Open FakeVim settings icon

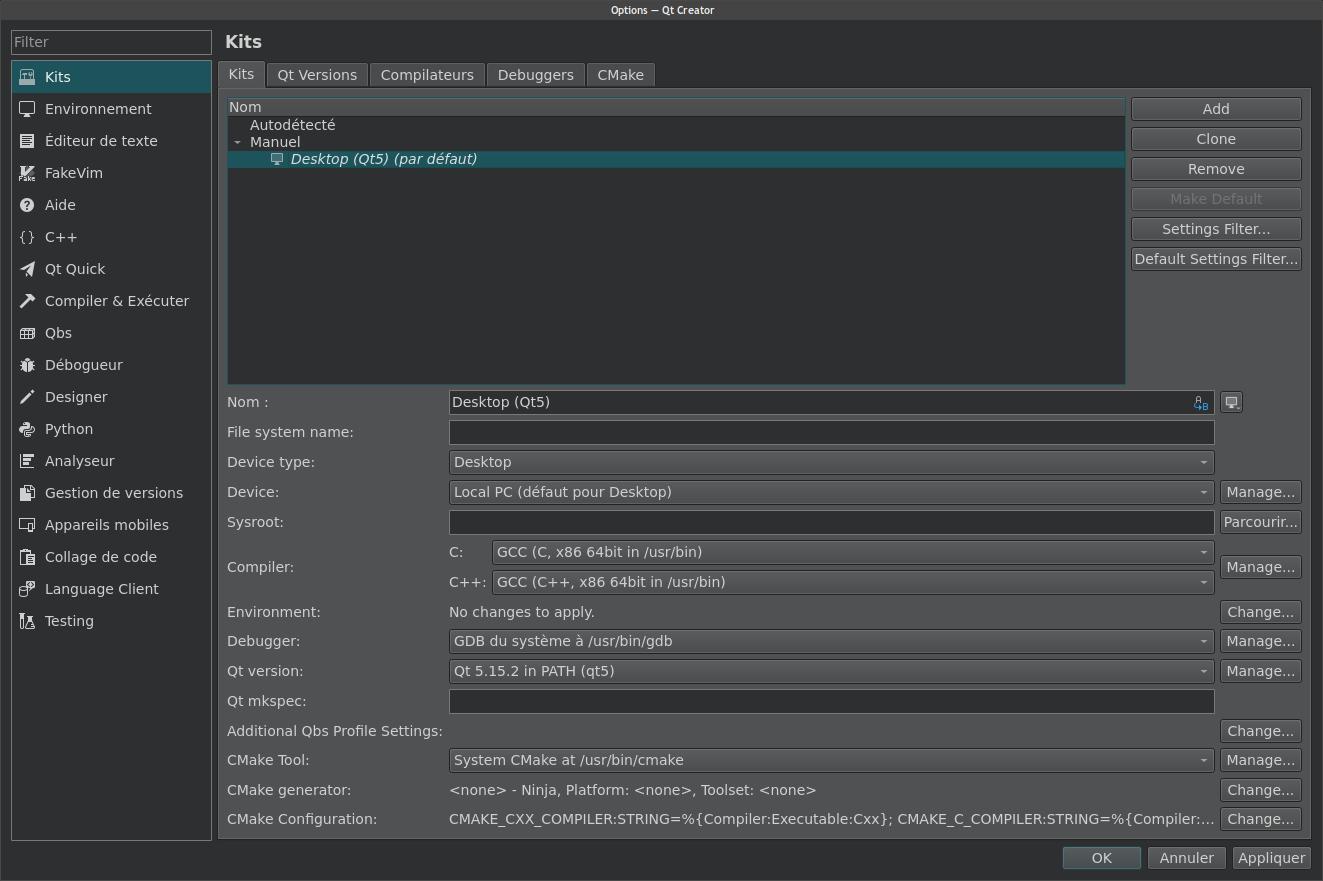(x=27, y=173)
